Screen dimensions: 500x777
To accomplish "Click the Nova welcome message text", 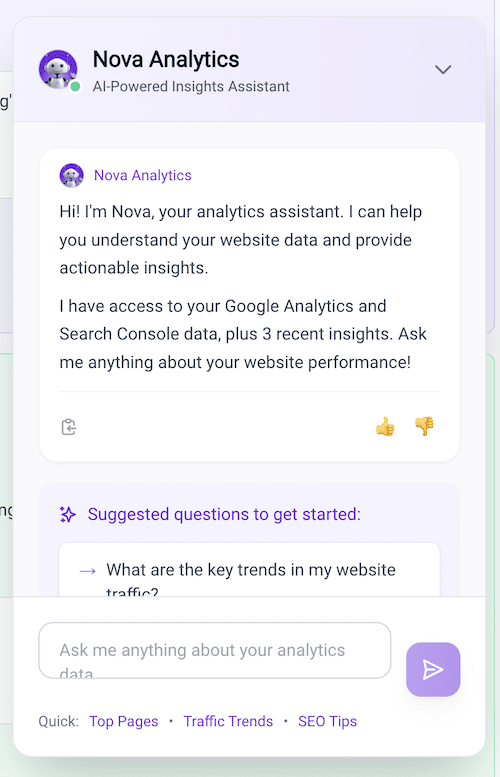I will coord(243,287).
